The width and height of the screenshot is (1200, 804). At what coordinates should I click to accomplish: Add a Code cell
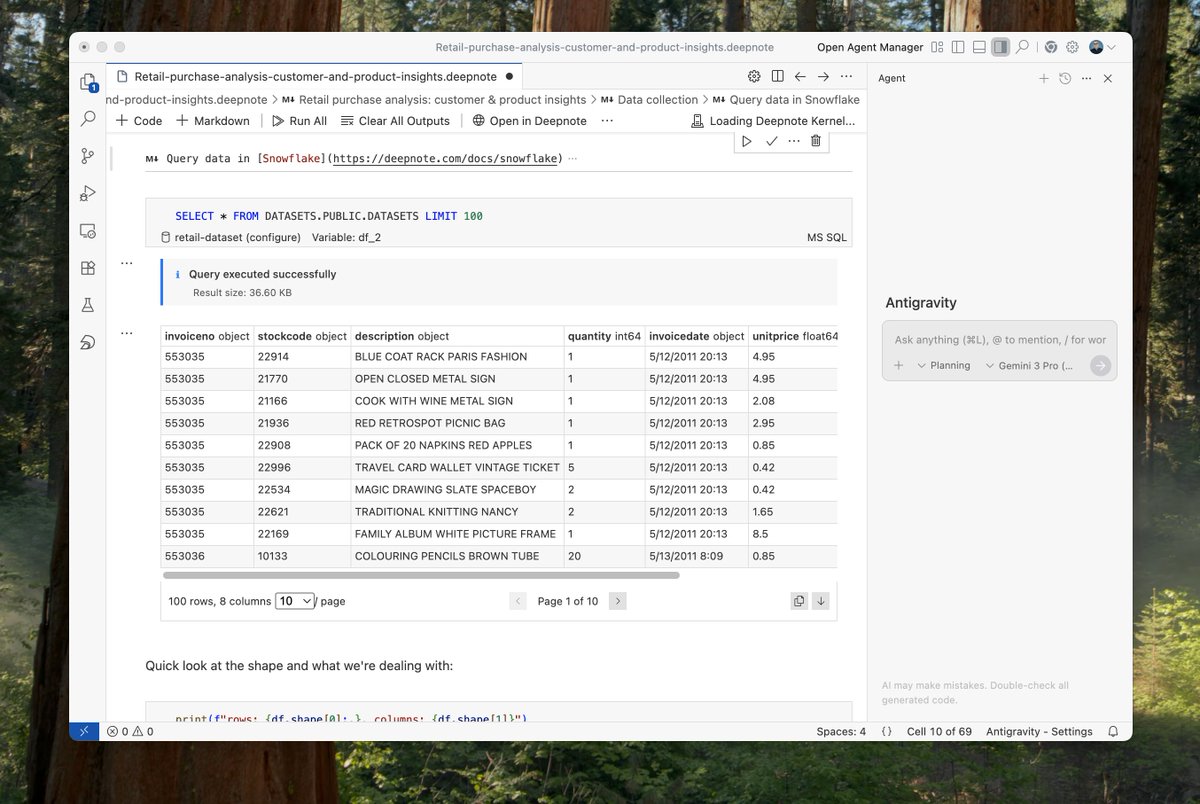[x=139, y=121]
